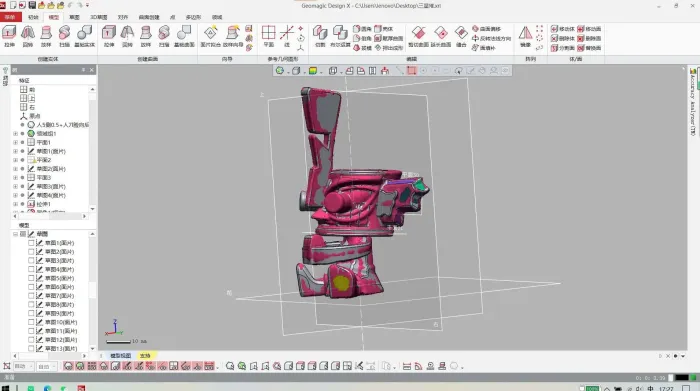Image resolution: width=700 pixels, height=391 pixels.
Task: Select the reference Plane (平面) tool
Action: tap(268, 36)
